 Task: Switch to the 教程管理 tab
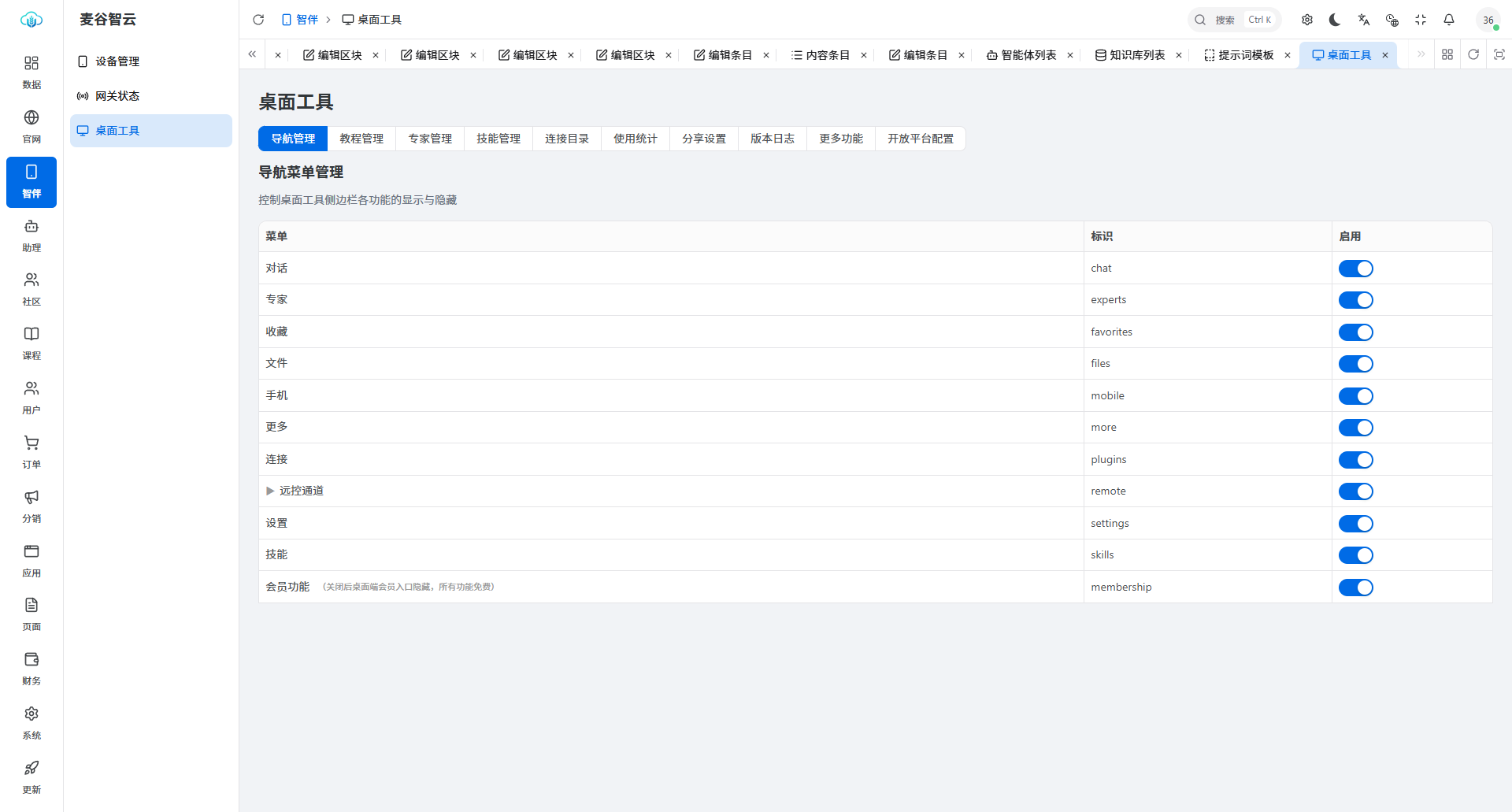coord(361,139)
